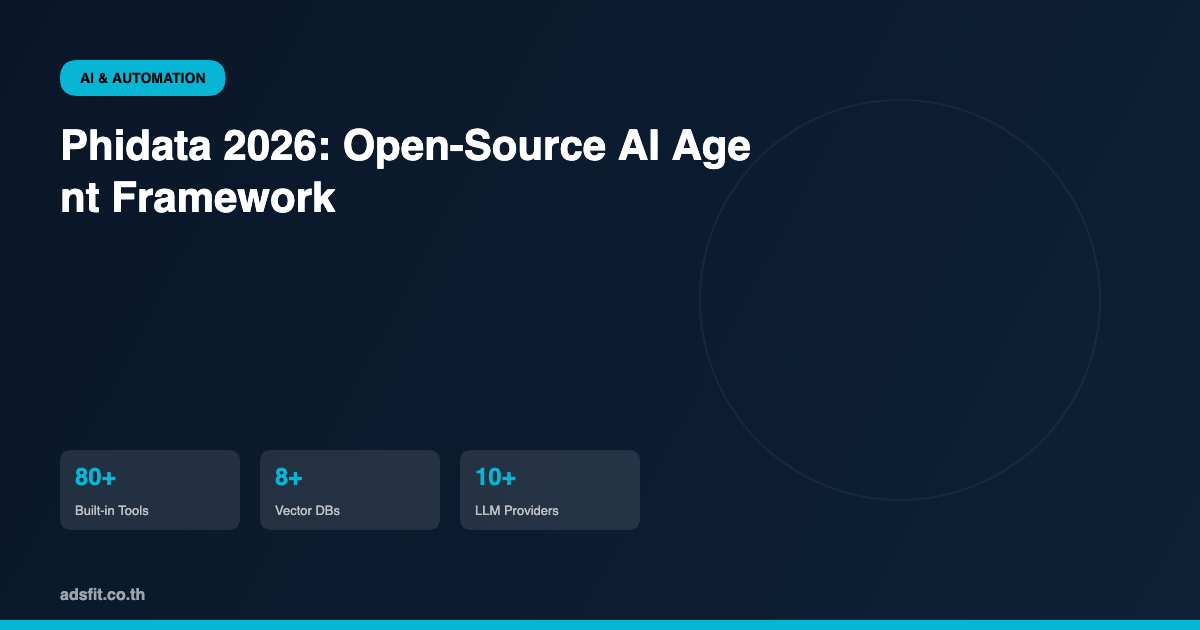Click the "LLM Providers" label
1200x630 pixels.
(x=517, y=511)
